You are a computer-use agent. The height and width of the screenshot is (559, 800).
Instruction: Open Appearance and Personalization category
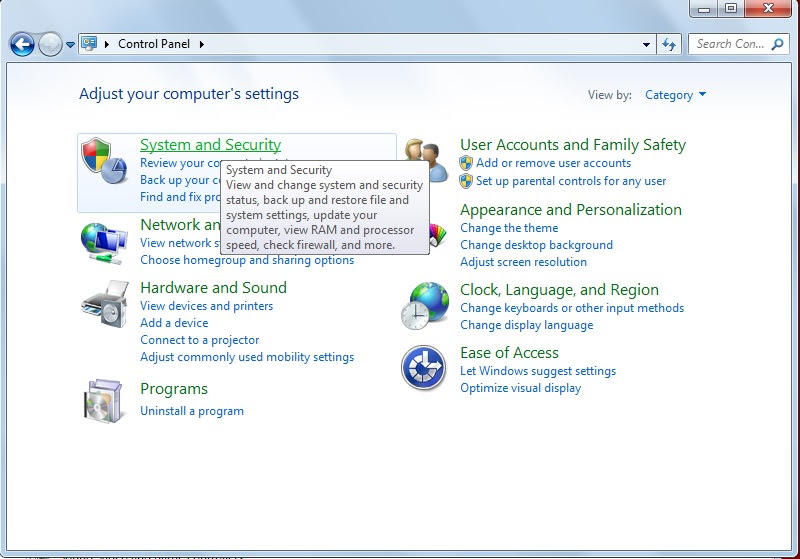(x=570, y=210)
